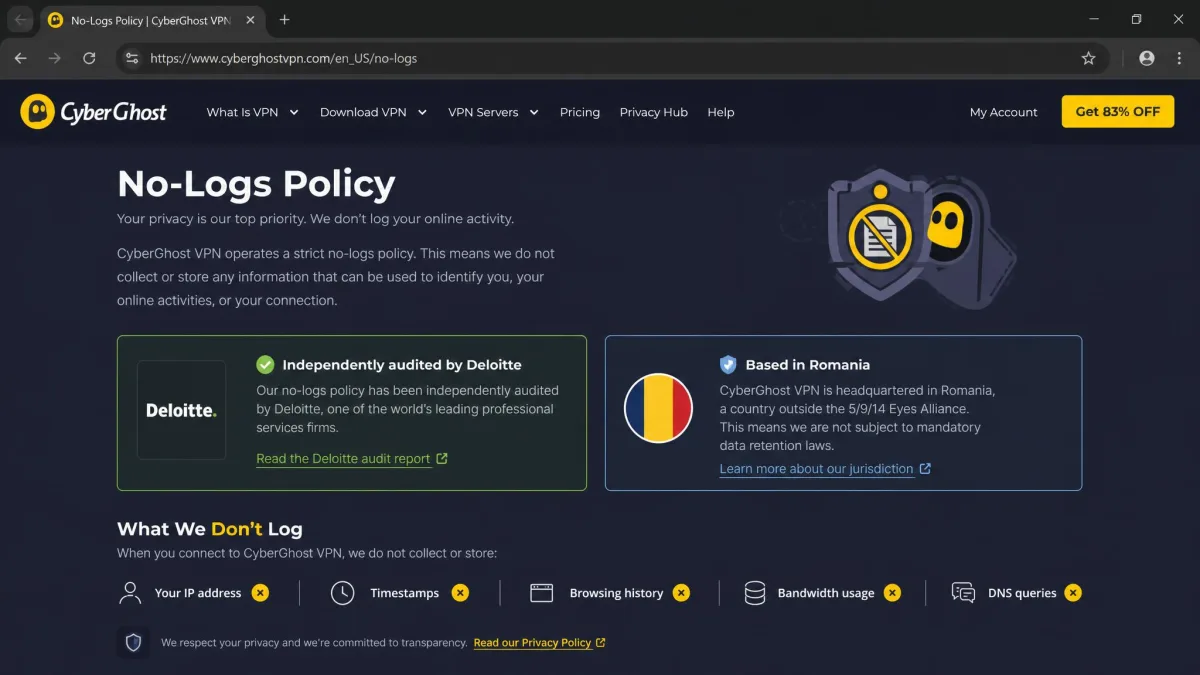
Task: Click browser back arrow
Action: coord(21,58)
